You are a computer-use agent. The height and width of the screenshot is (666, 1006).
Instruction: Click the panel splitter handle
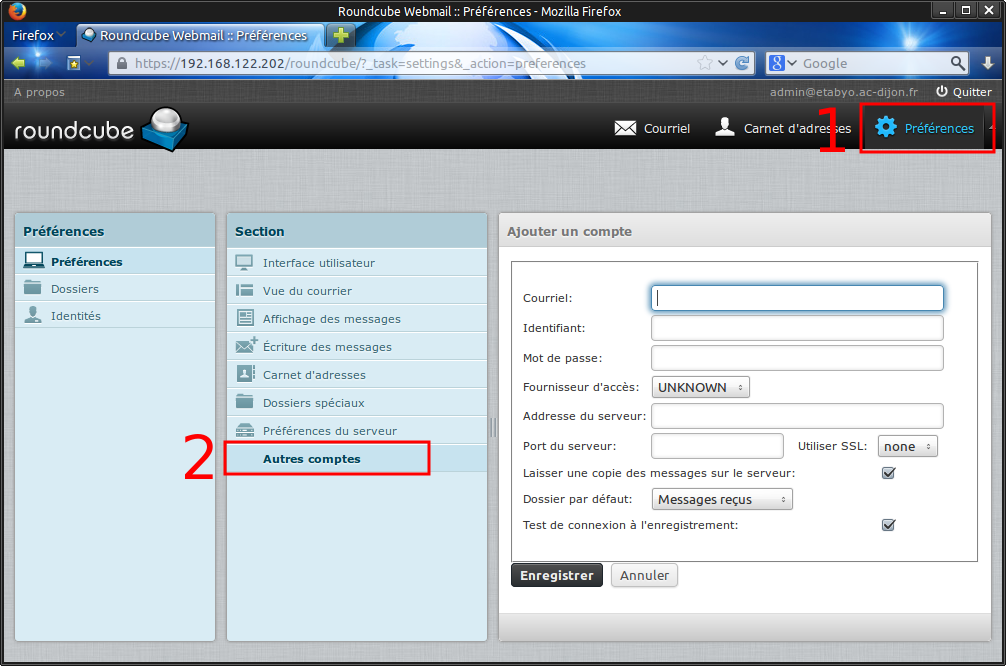tap(493, 427)
